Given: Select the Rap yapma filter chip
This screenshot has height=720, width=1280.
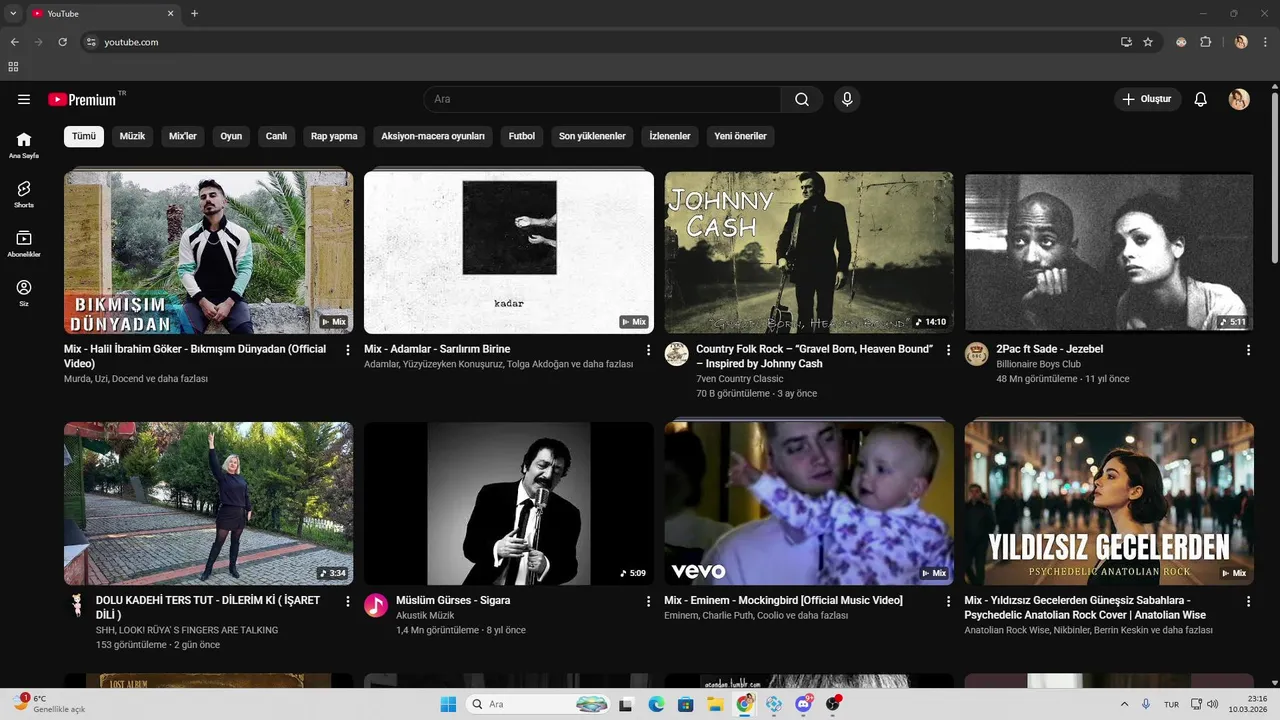Looking at the screenshot, I should pos(334,136).
